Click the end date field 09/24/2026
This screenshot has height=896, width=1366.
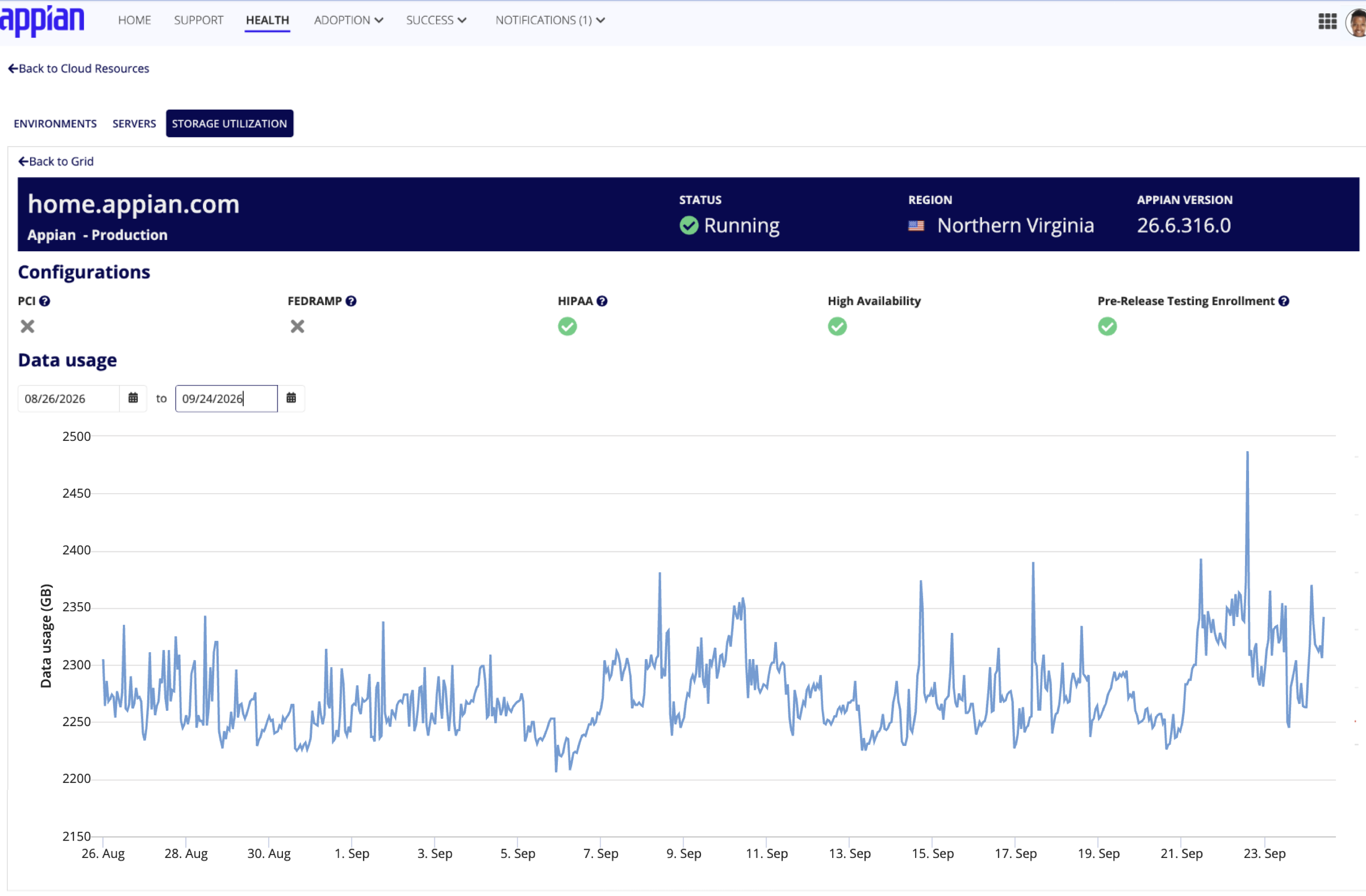226,398
